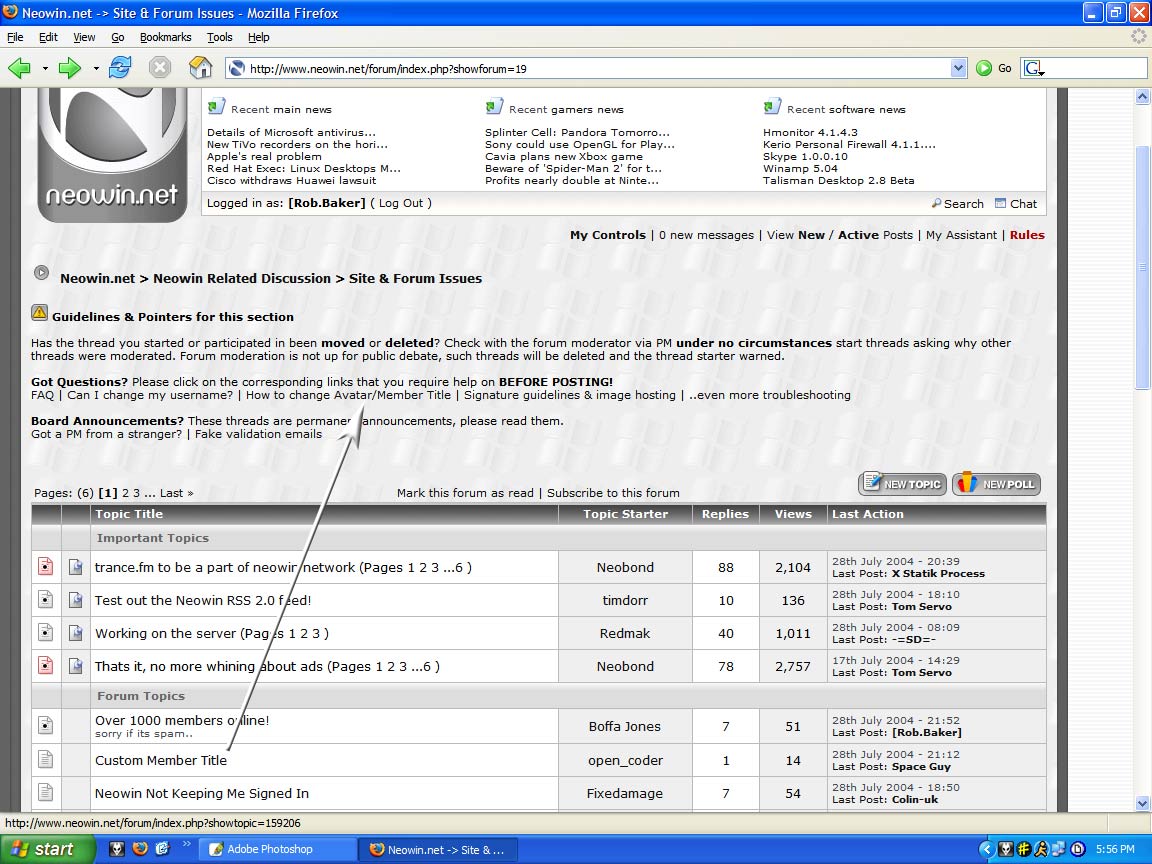This screenshot has width=1152, height=864.
Task: Open My Assistant link
Action: 961,235
